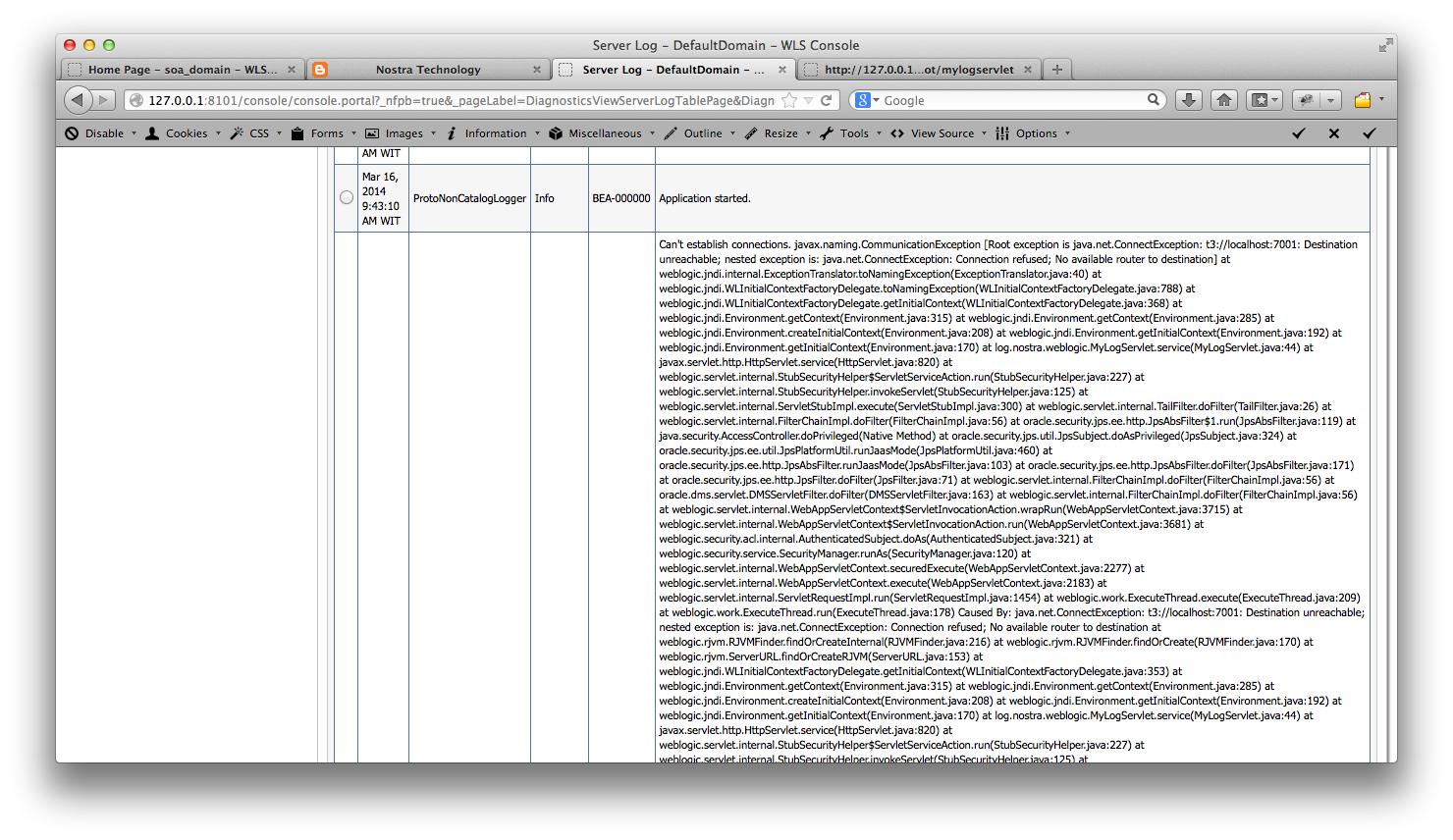Click the ProtoNonCatalogLogger cell
Screen dimensions: 1453x840
click(469, 198)
